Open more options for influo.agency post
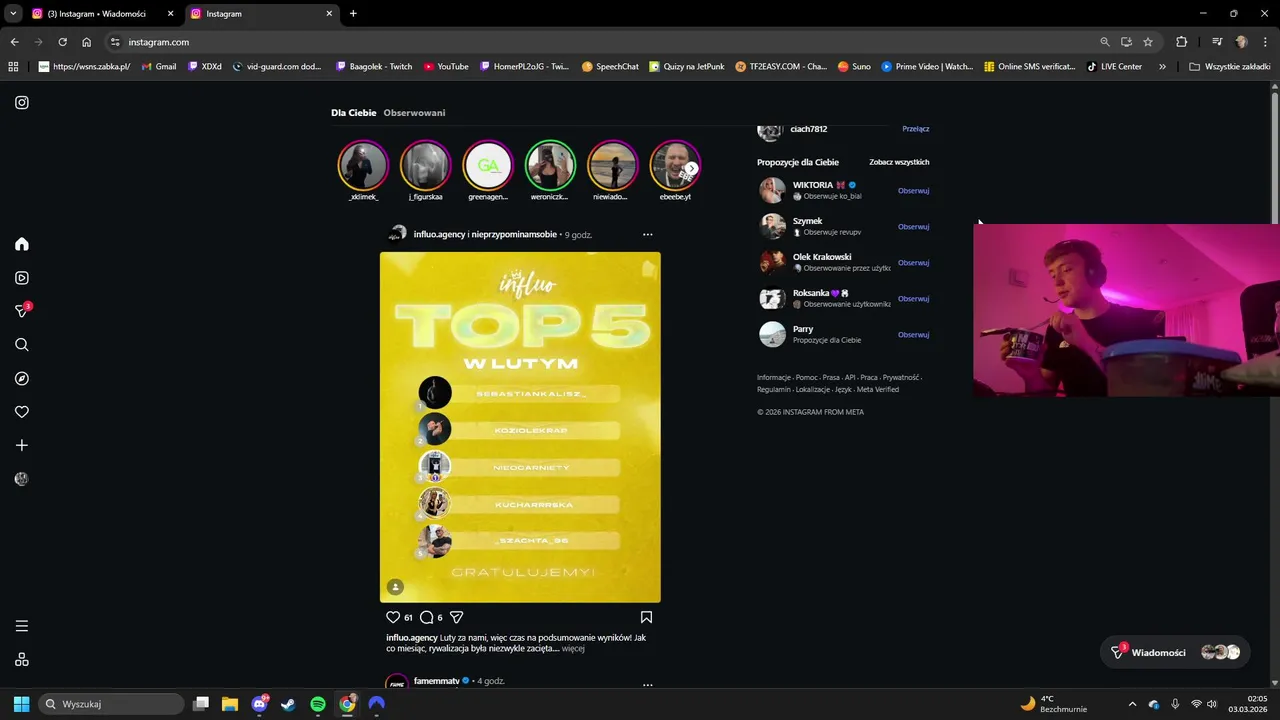This screenshot has width=1280, height=720. click(x=647, y=234)
